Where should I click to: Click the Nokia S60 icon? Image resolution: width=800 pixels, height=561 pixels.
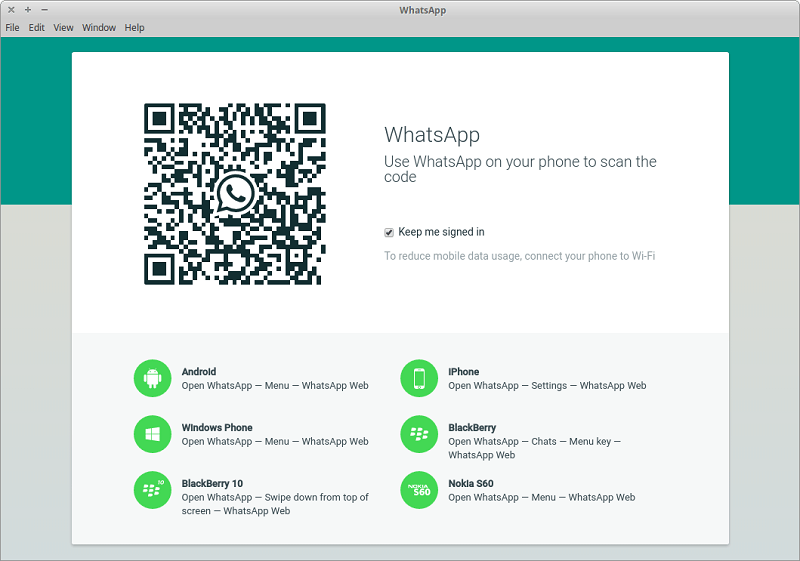point(419,490)
